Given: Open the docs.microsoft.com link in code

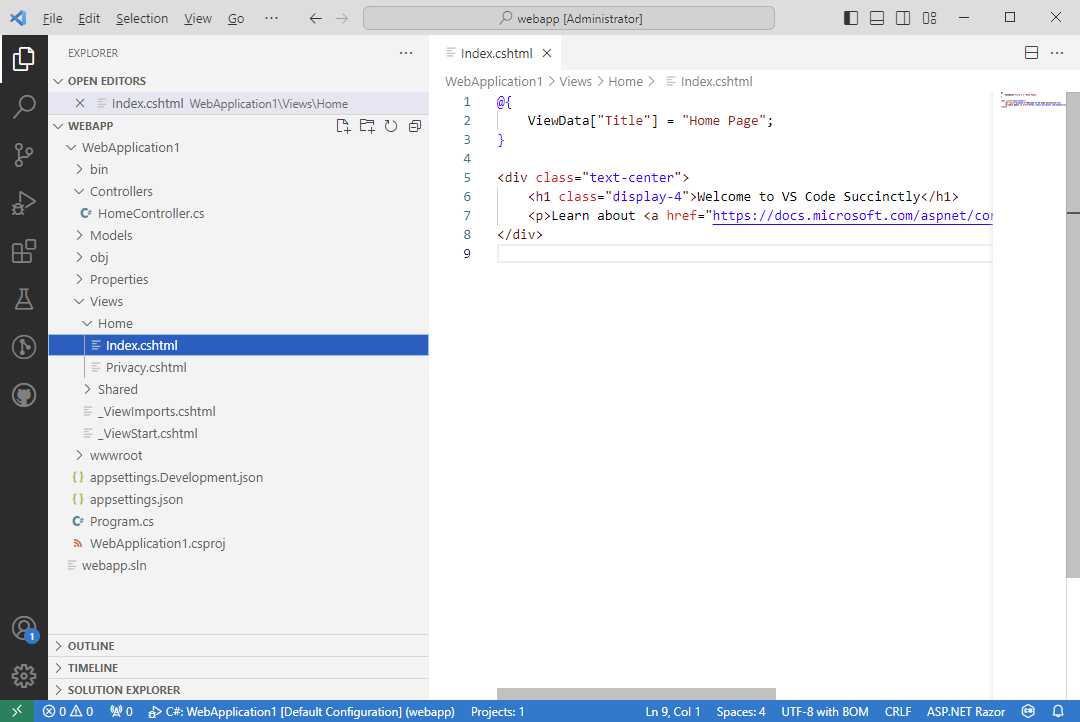Looking at the screenshot, I should (x=852, y=216).
